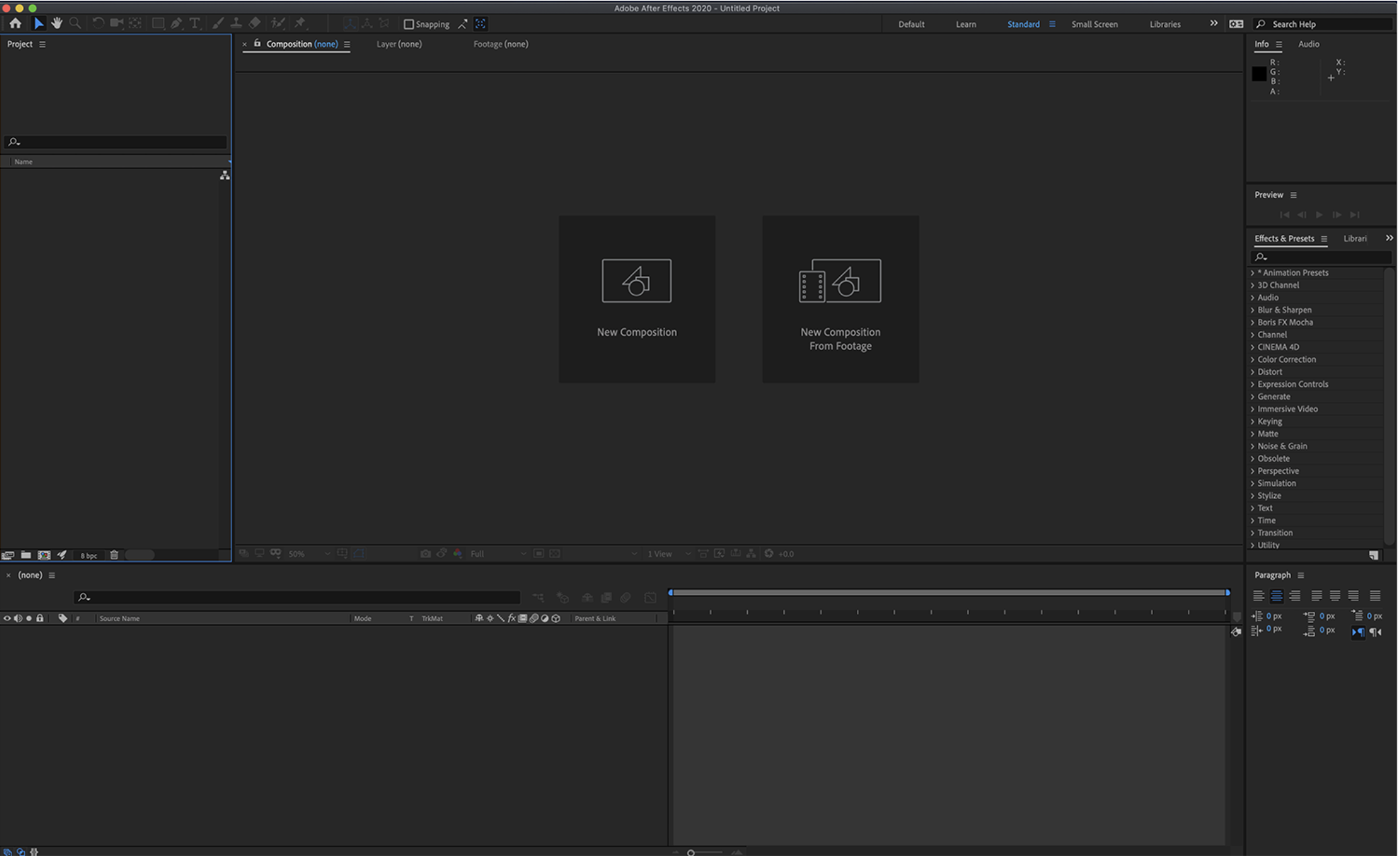Select the Rectangle shape tool

pyautogui.click(x=157, y=23)
